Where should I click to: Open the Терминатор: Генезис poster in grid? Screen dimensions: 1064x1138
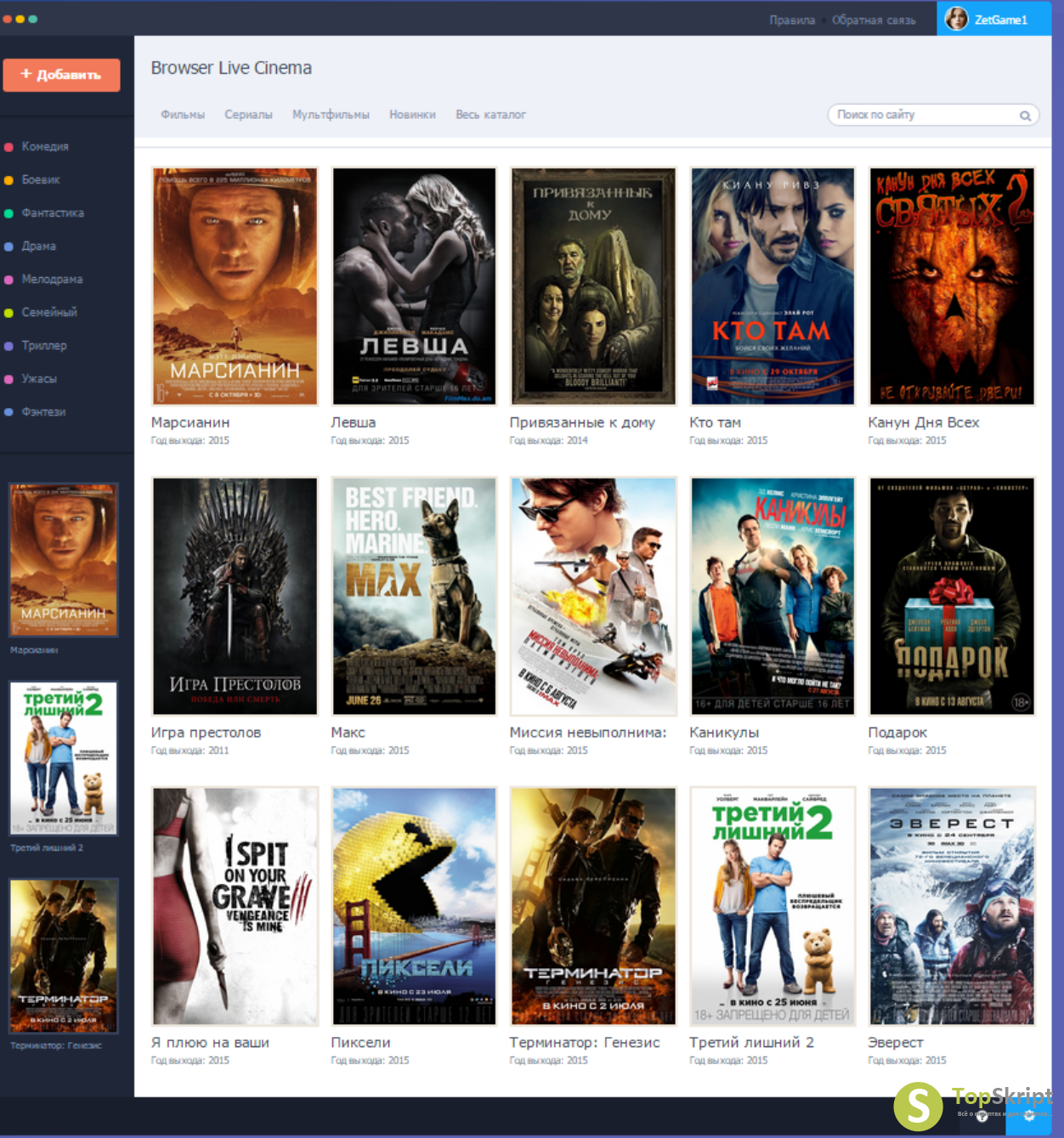click(x=593, y=906)
